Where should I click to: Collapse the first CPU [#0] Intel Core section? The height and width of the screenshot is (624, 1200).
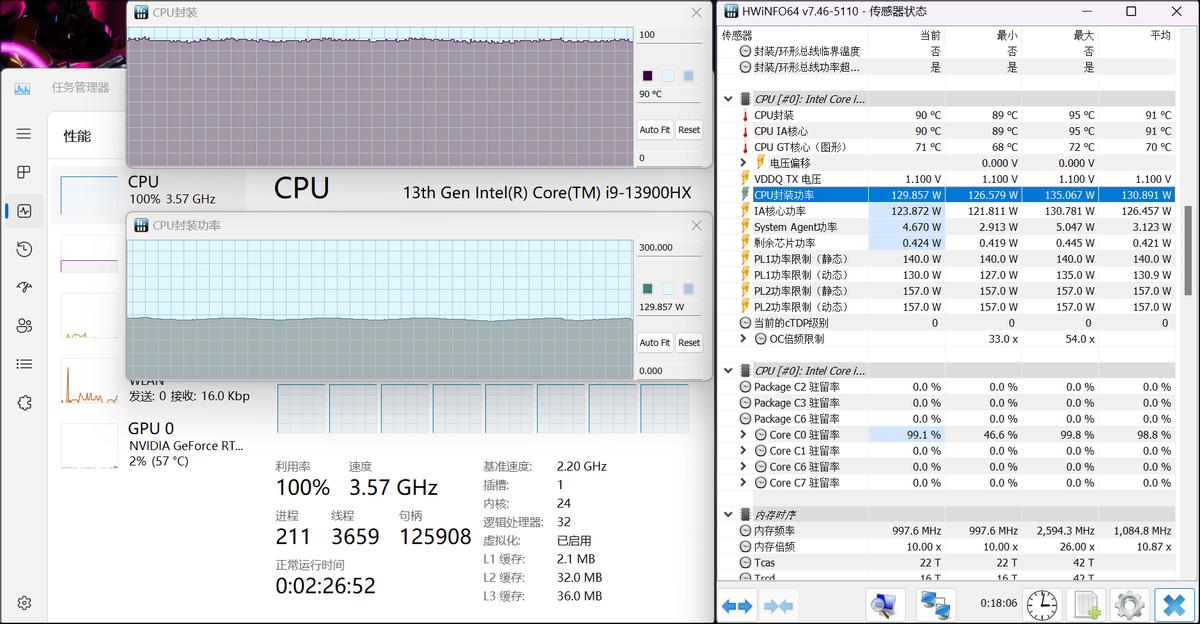tap(728, 99)
